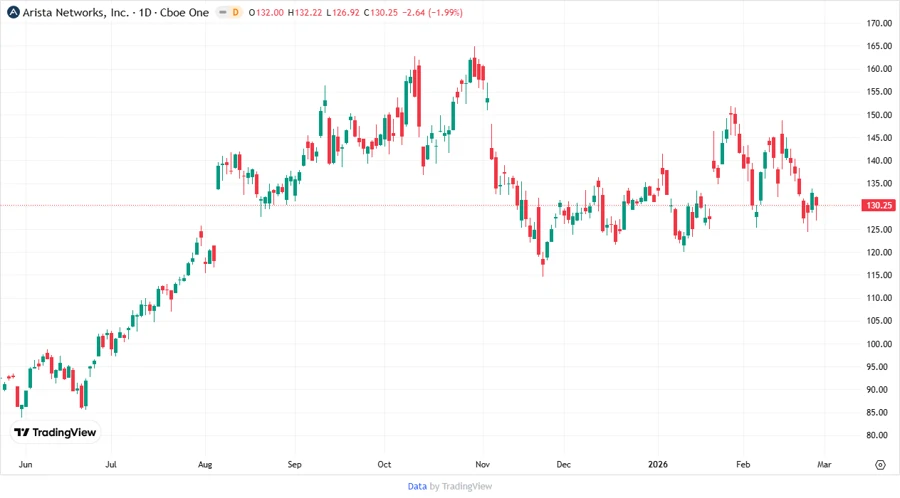Click the 165.00 price axis label

(879, 46)
